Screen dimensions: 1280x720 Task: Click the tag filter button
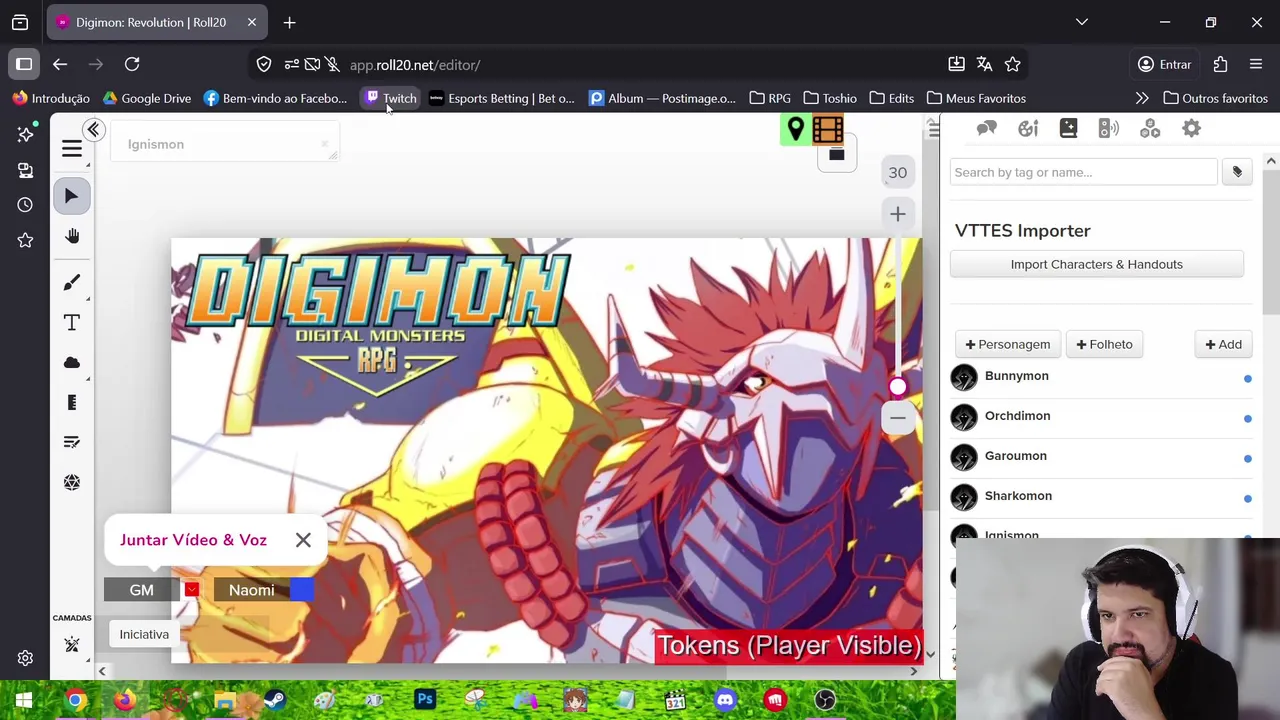1237,172
